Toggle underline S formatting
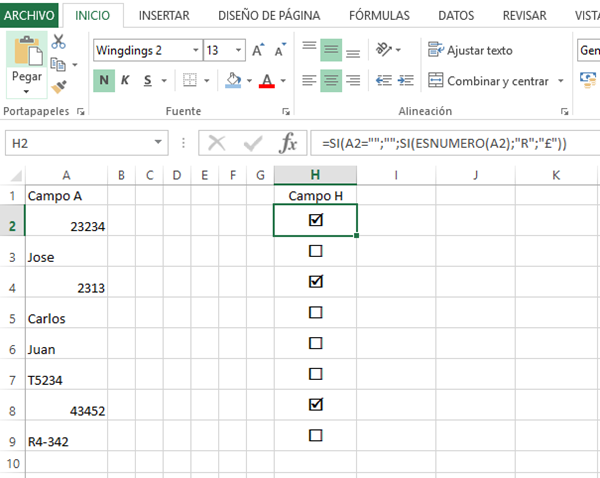The width and height of the screenshot is (600, 478). 148,80
